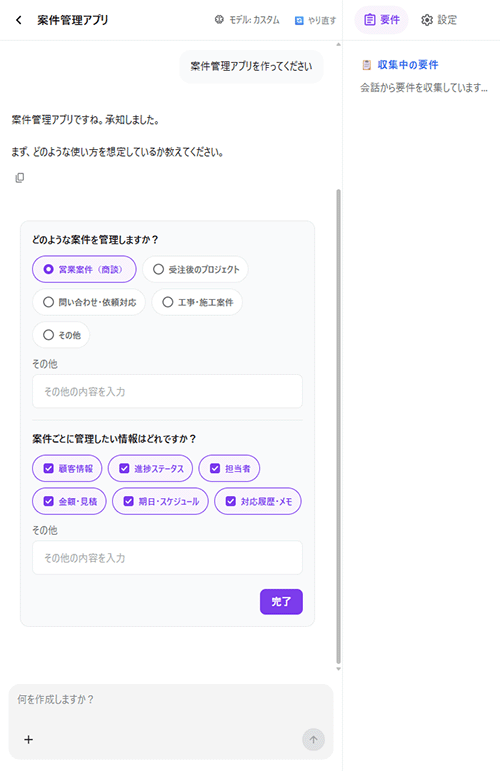
Task: Select 営業案件（商談） radio option
Action: click(84, 269)
